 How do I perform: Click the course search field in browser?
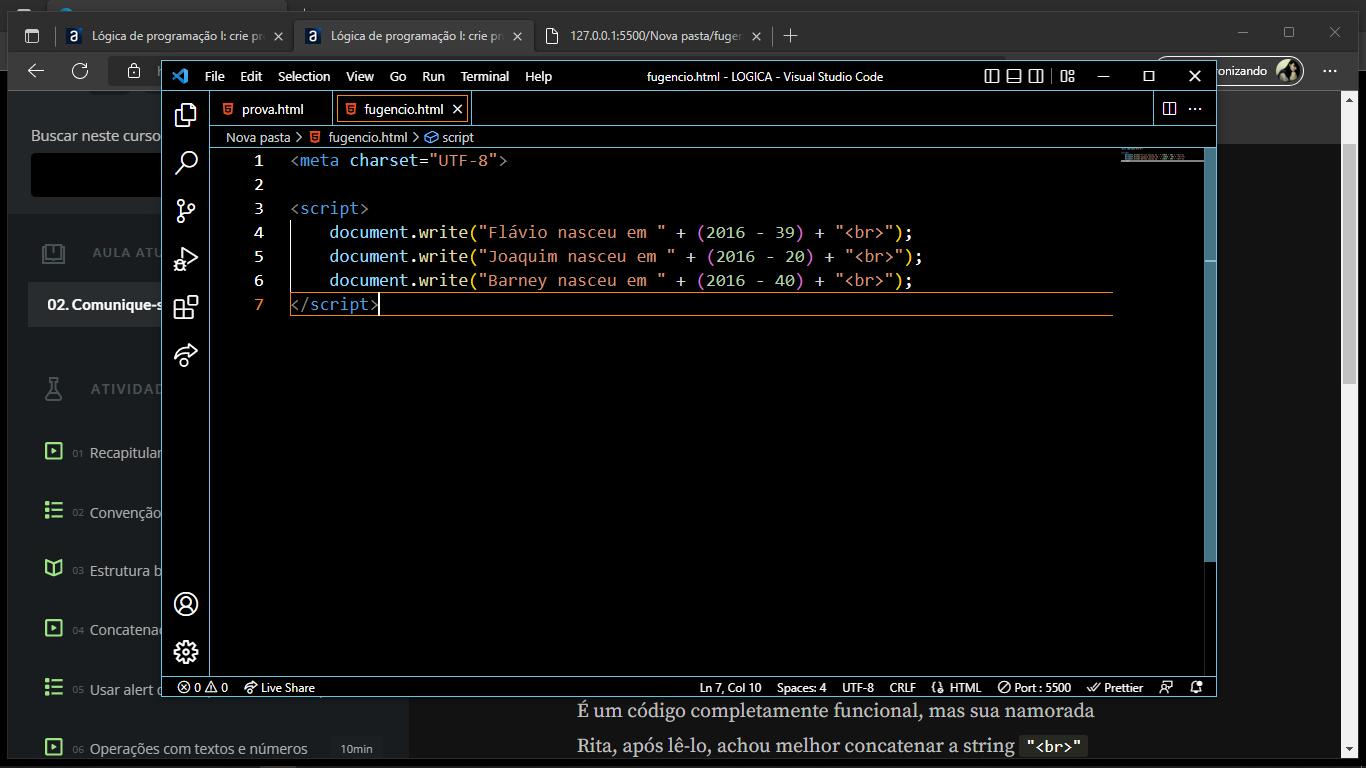[x=95, y=175]
